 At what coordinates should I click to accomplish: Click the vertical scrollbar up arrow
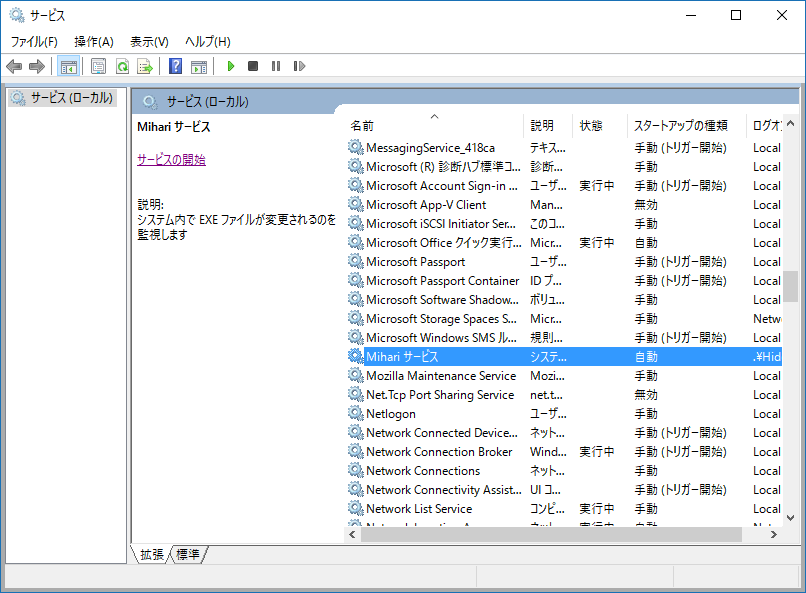coord(791,123)
